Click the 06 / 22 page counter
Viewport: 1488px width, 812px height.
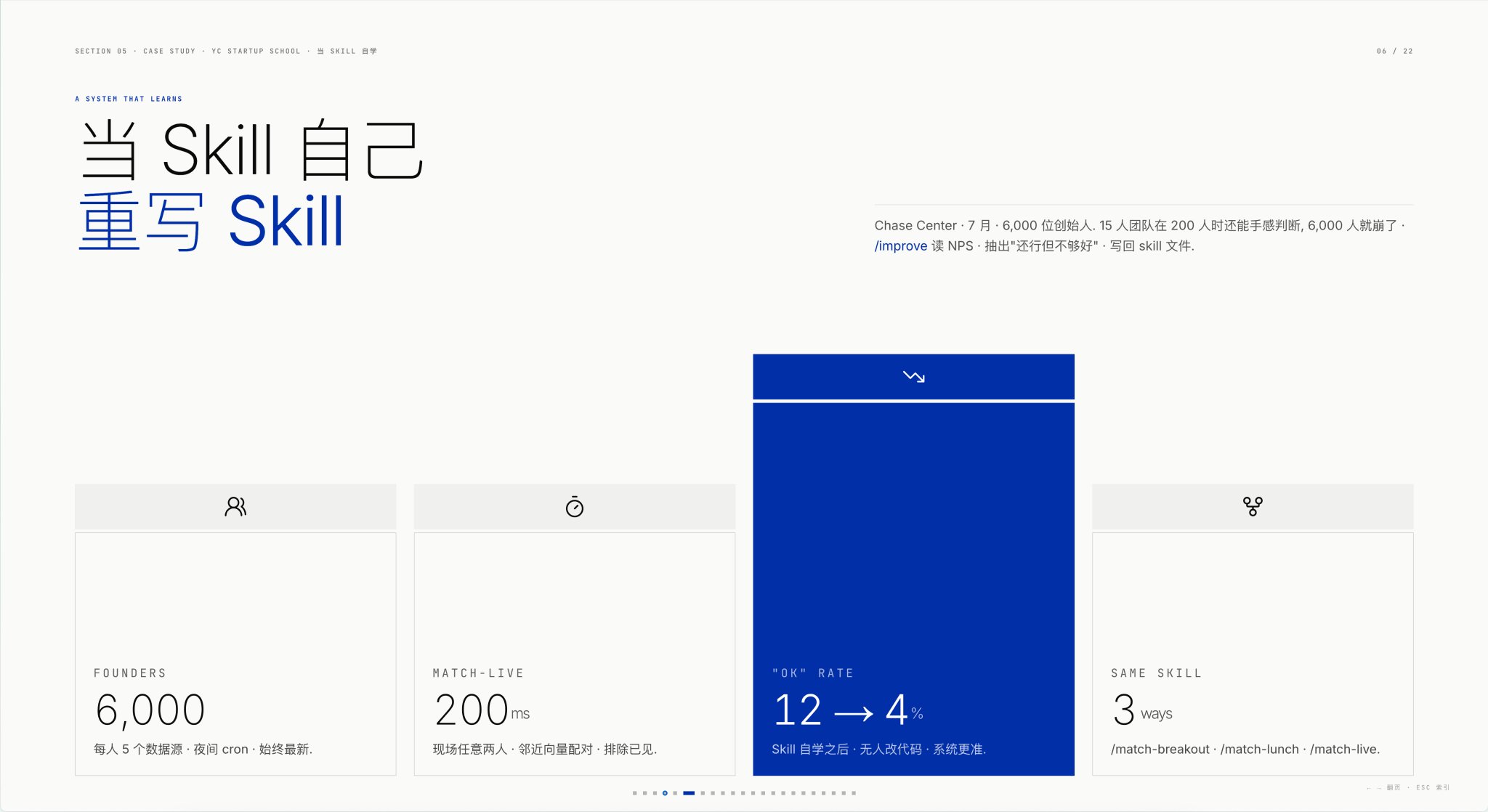[x=1394, y=51]
